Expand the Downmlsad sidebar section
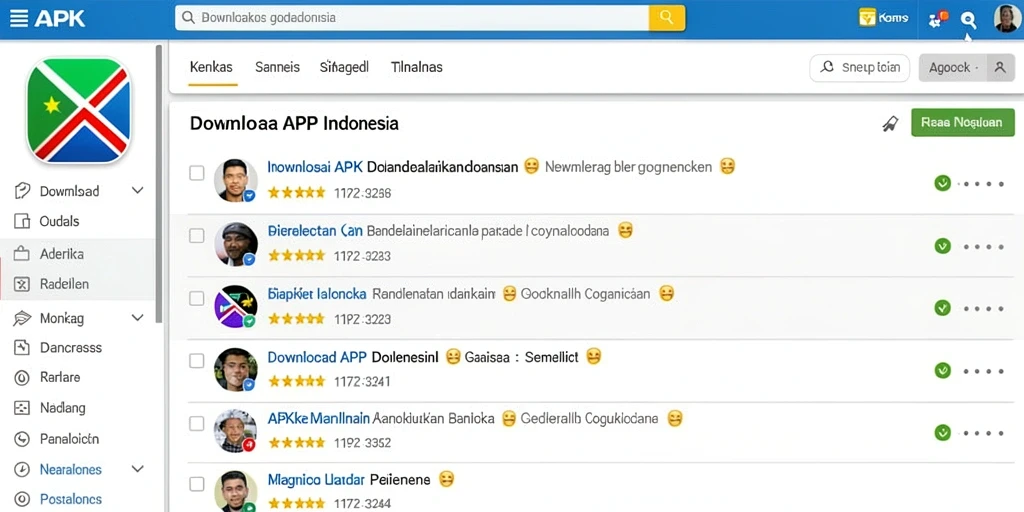This screenshot has width=1024, height=512. 137,191
